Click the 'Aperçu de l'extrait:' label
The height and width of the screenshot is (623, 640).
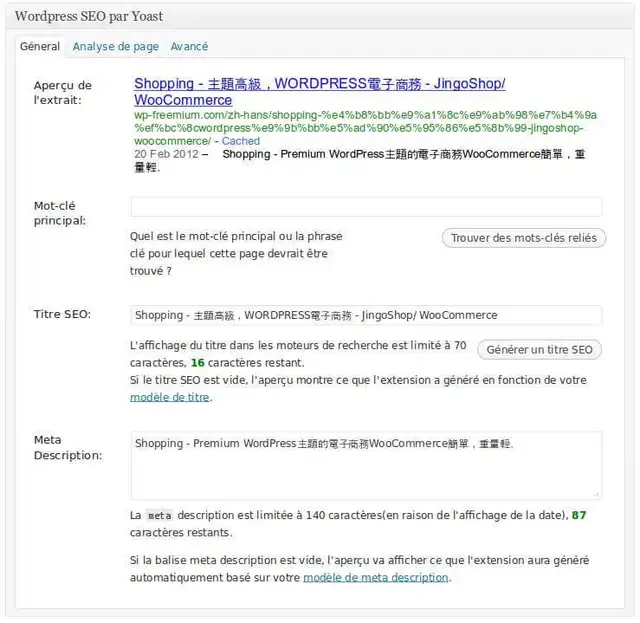click(63, 93)
